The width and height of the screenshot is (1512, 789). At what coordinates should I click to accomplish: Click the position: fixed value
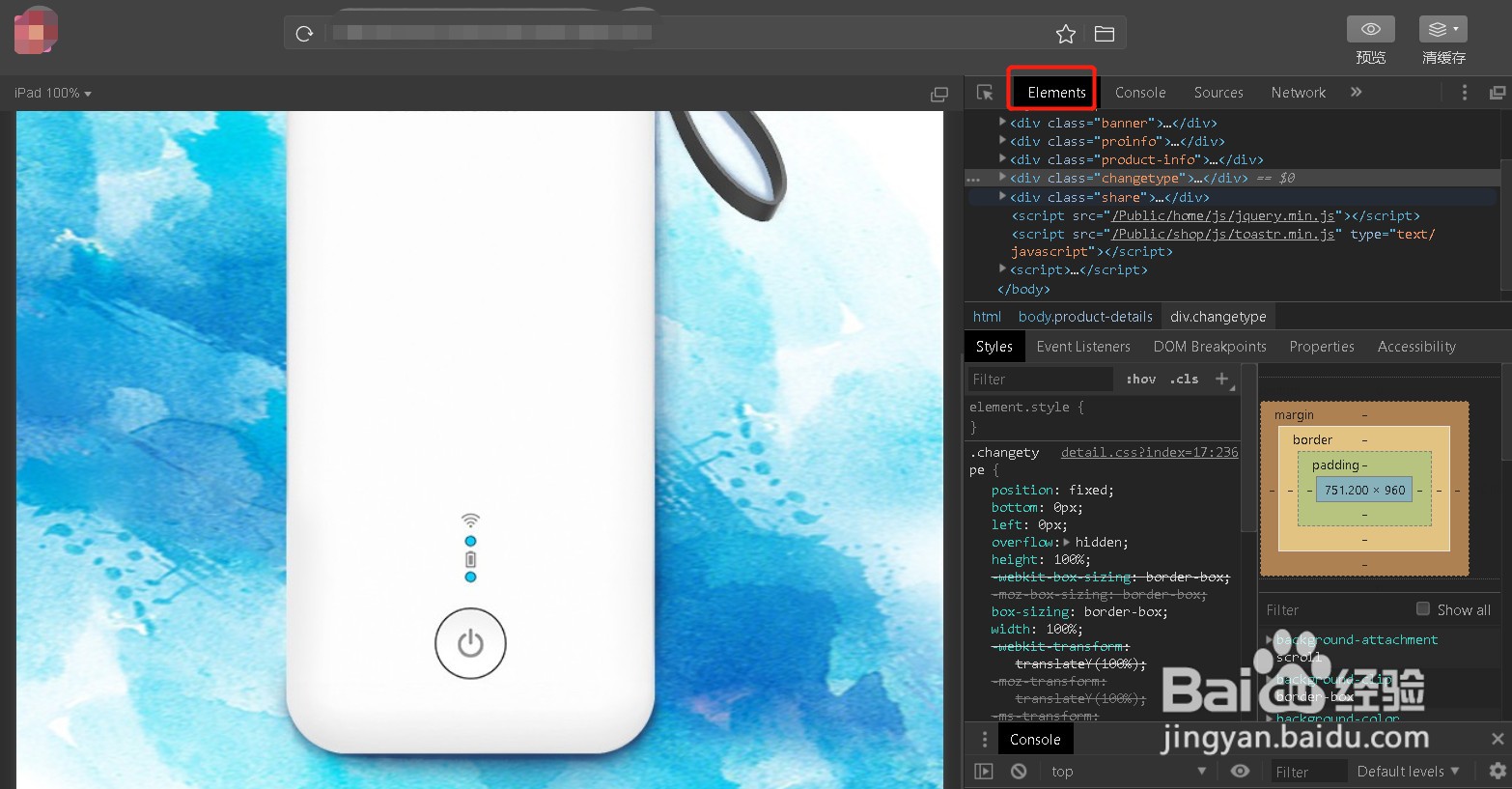[1090, 490]
